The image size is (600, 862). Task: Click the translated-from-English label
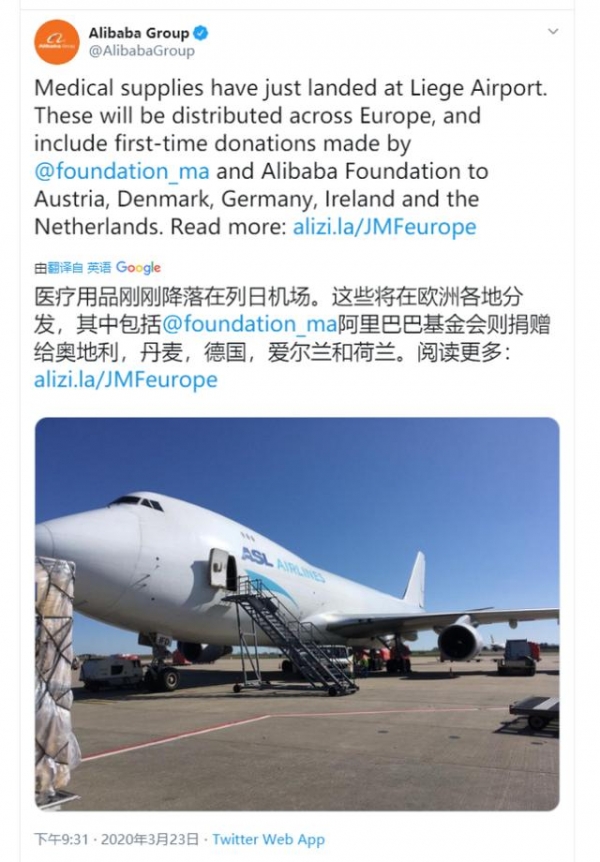click(x=73, y=268)
